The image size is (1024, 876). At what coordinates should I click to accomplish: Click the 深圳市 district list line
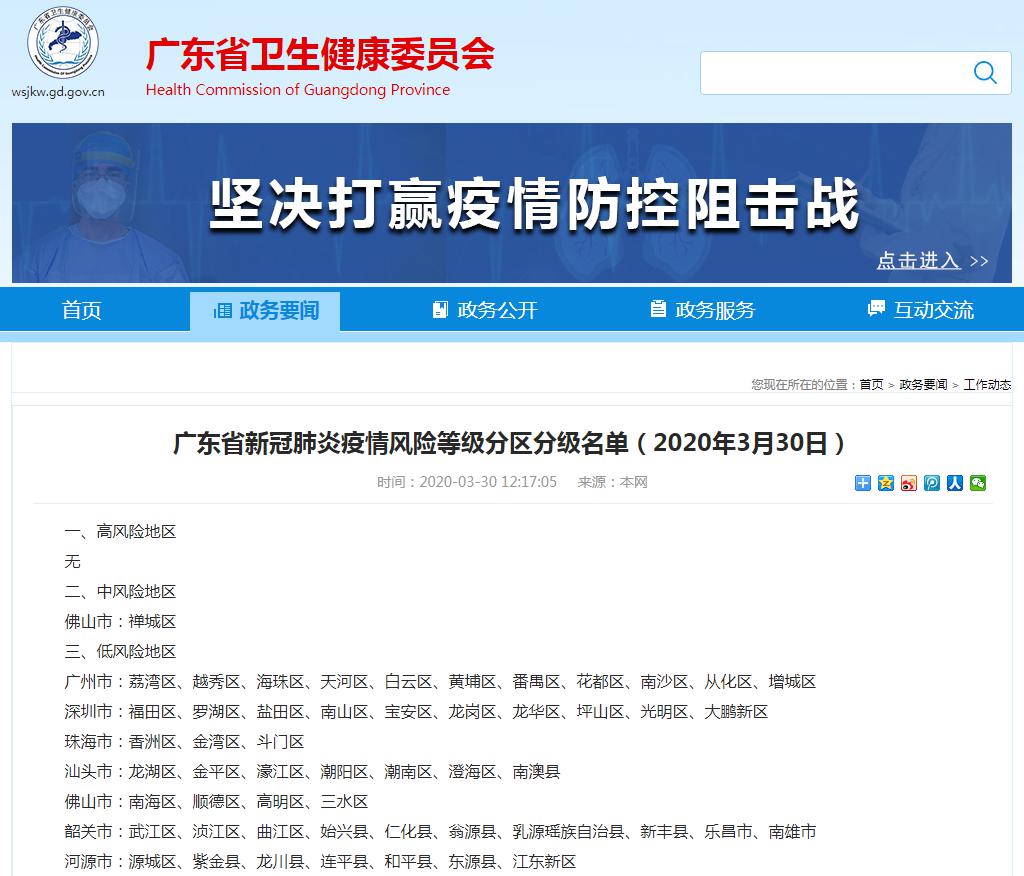(416, 712)
